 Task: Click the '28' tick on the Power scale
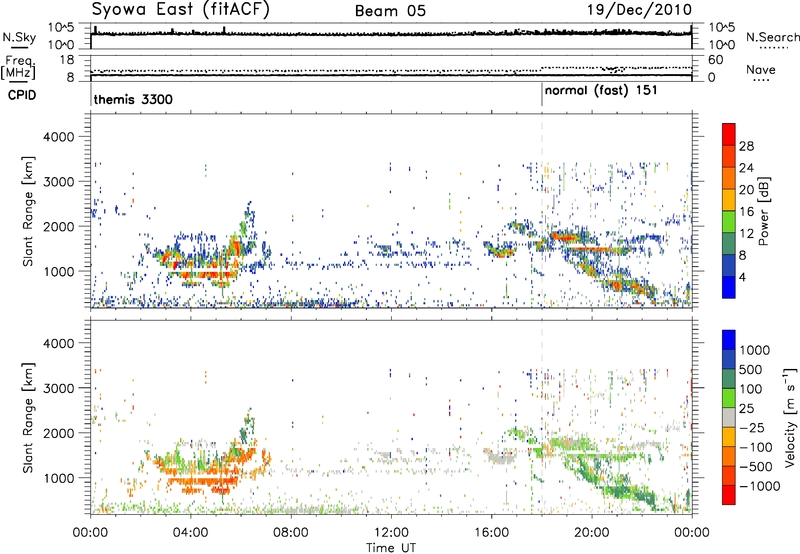[x=746, y=146]
